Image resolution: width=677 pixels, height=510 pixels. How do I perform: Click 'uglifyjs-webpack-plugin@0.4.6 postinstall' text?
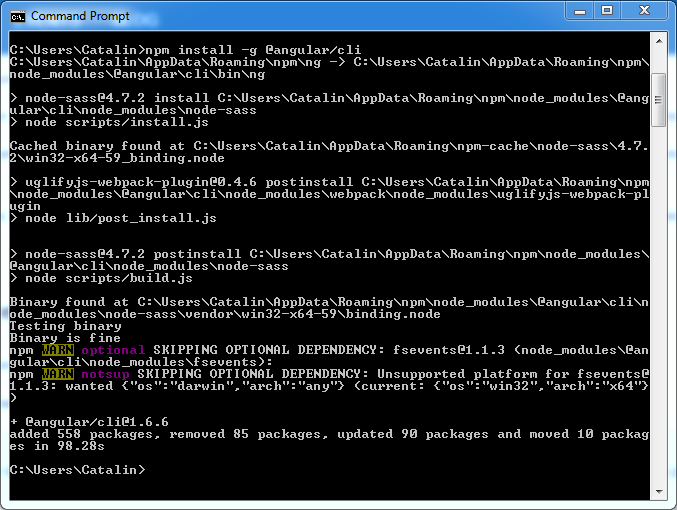coord(189,182)
